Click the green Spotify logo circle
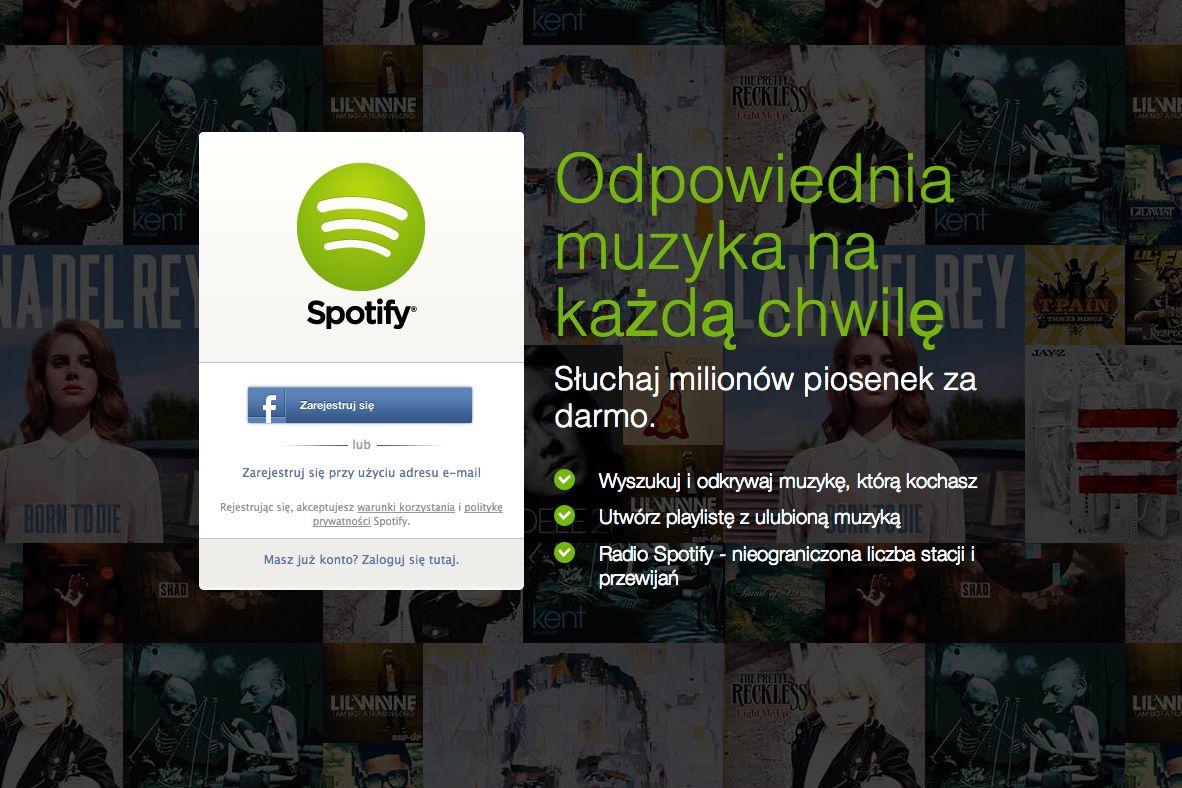 tap(361, 227)
